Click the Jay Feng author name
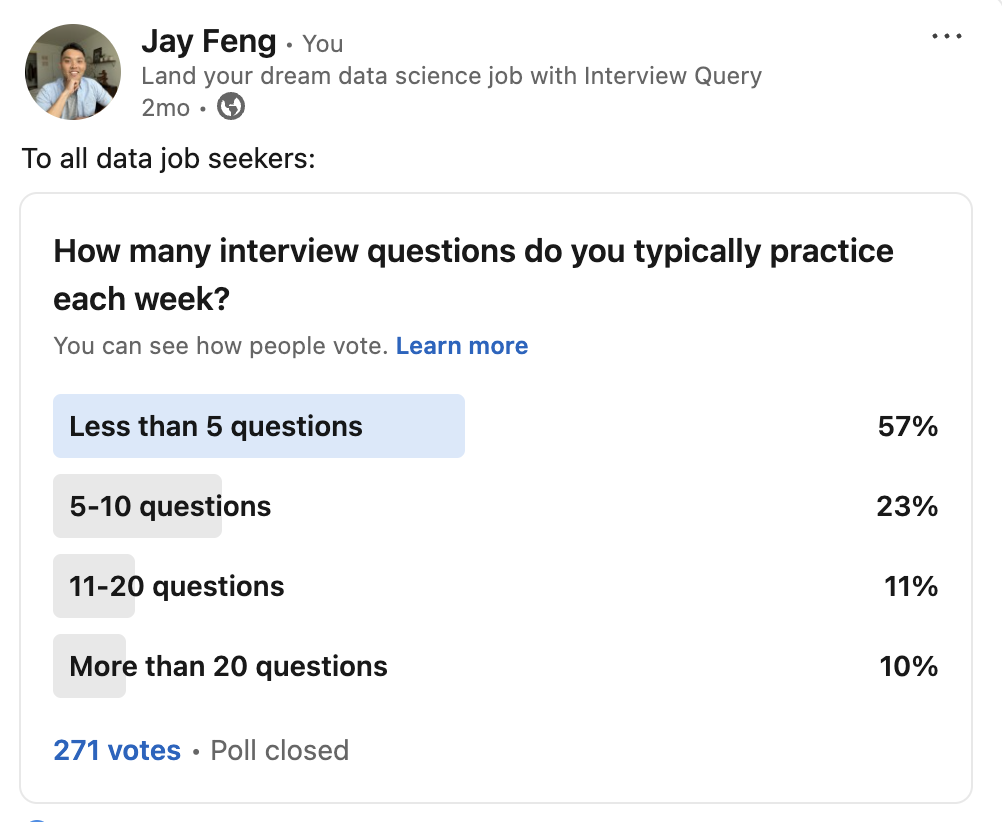 [209, 42]
